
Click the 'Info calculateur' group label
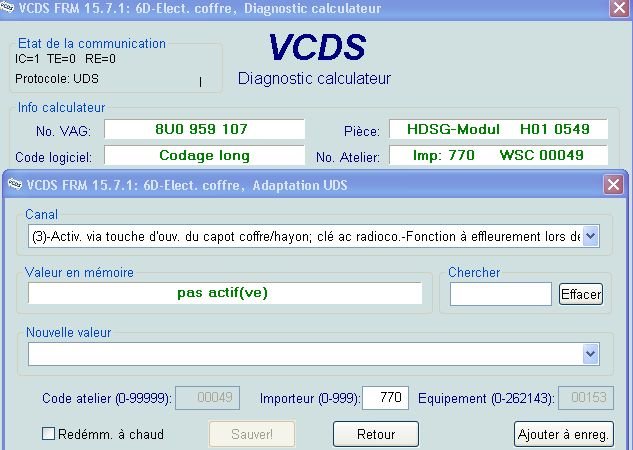tap(61, 107)
